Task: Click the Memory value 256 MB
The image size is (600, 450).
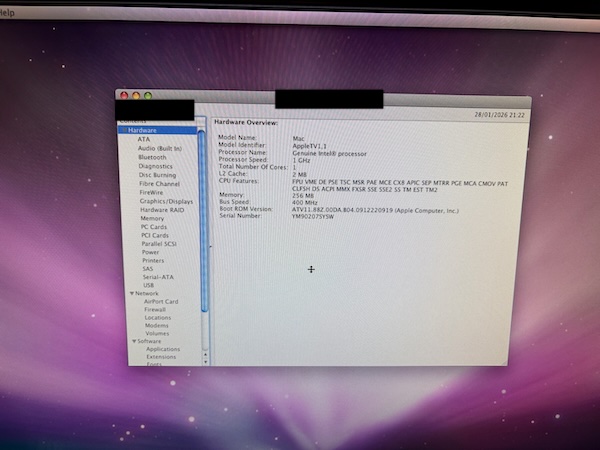Action: click(x=303, y=196)
